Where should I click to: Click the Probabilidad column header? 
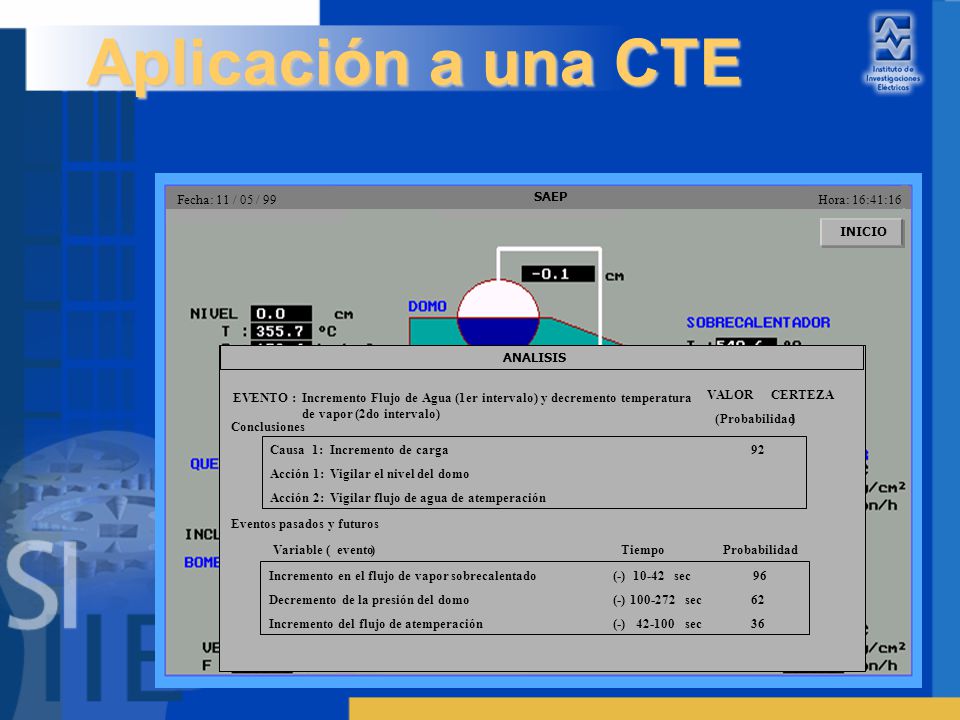(760, 550)
